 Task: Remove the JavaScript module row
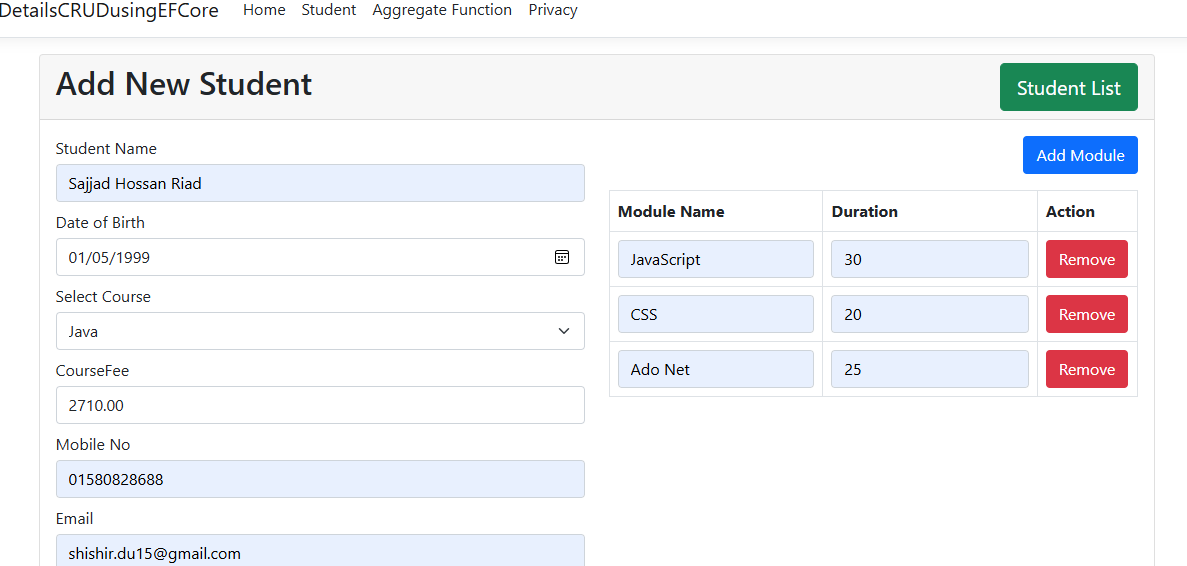pos(1086,260)
